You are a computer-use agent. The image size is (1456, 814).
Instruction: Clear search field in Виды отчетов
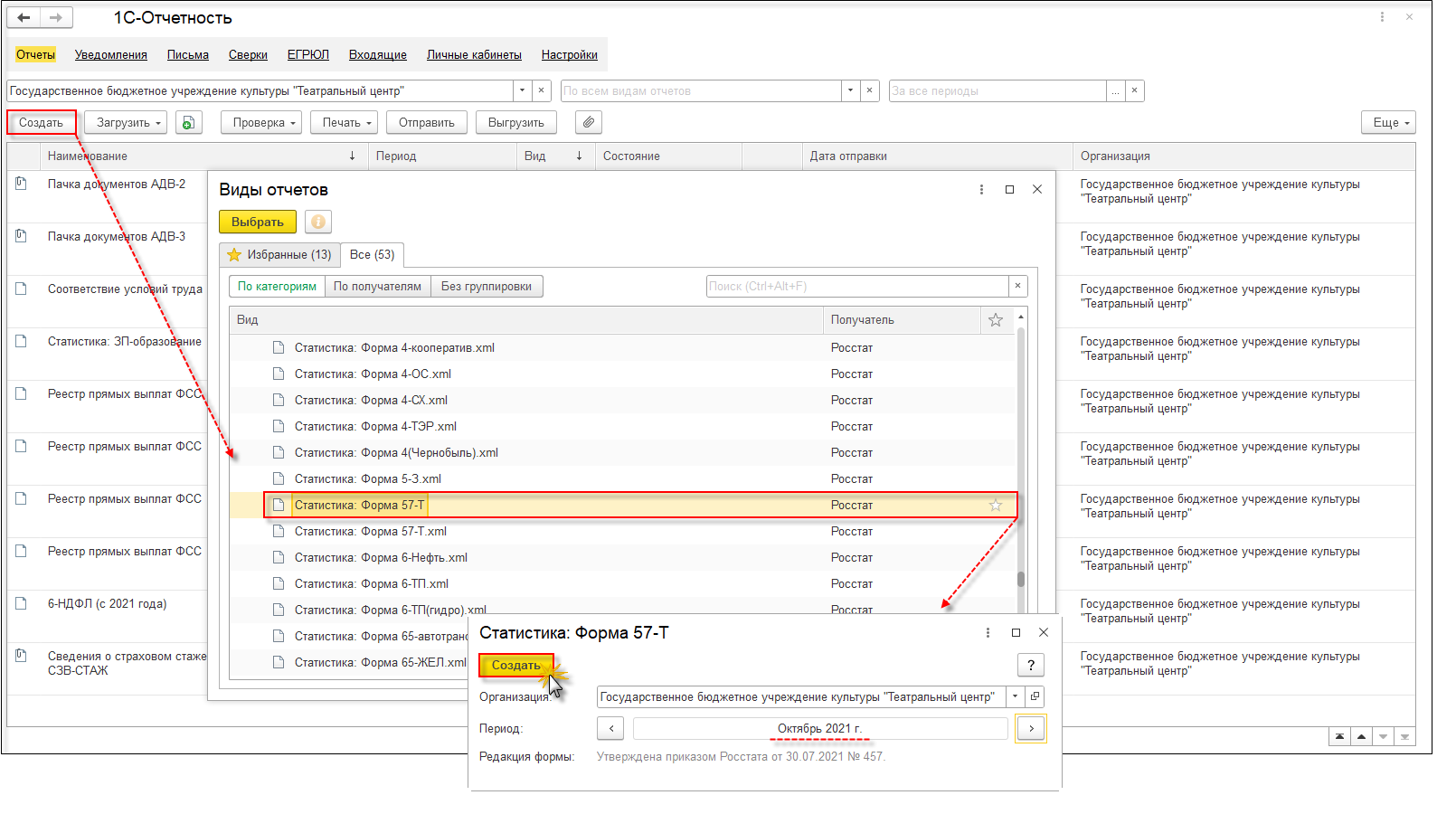click(x=1017, y=286)
